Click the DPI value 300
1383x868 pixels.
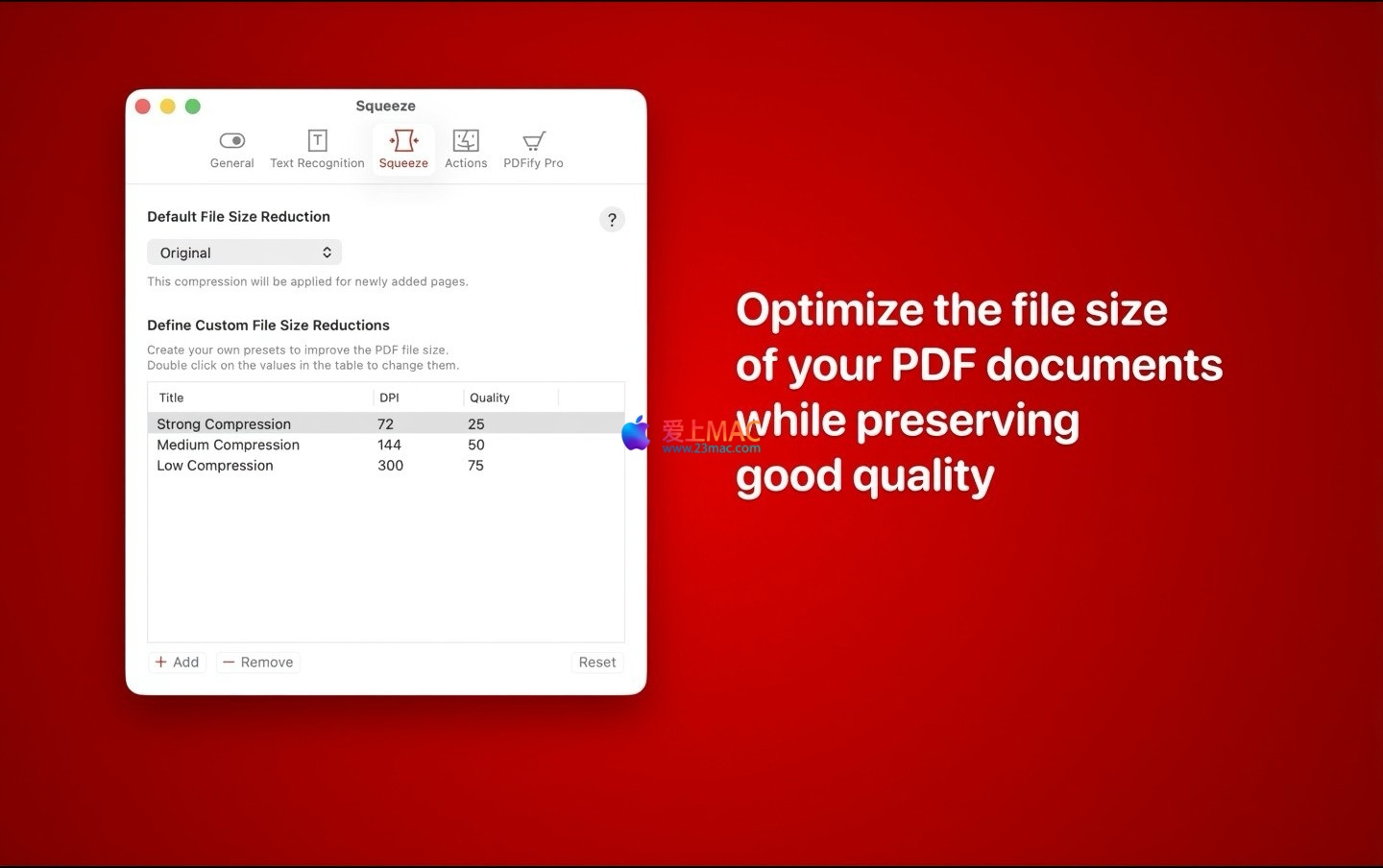coord(390,466)
